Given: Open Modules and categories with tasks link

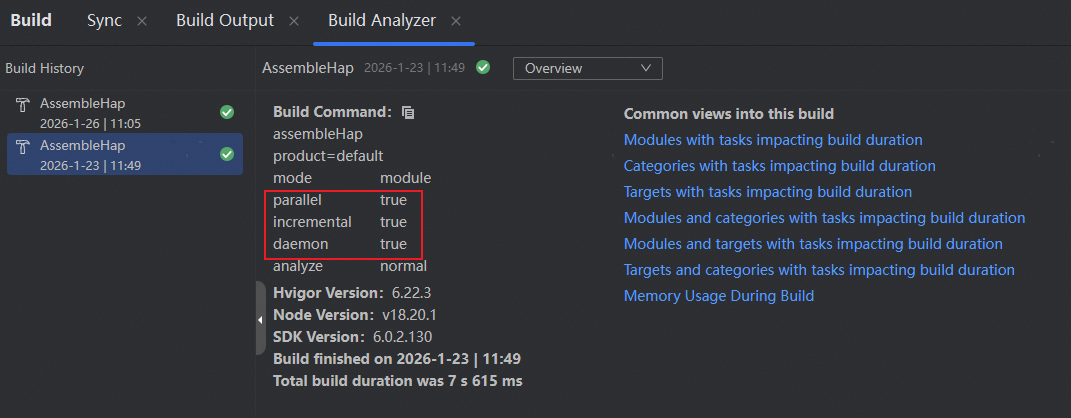Looking at the screenshot, I should pos(824,218).
